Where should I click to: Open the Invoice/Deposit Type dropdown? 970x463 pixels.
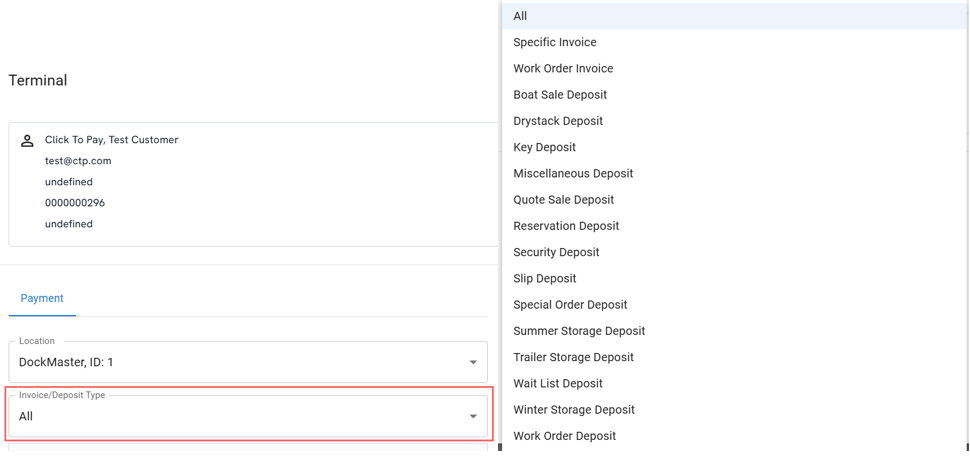coord(248,416)
